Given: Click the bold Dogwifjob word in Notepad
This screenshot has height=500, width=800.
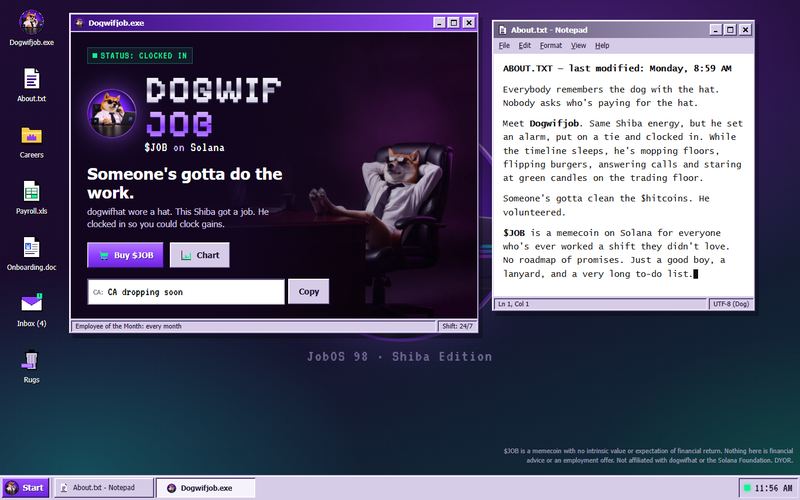Looking at the screenshot, I should [554, 123].
